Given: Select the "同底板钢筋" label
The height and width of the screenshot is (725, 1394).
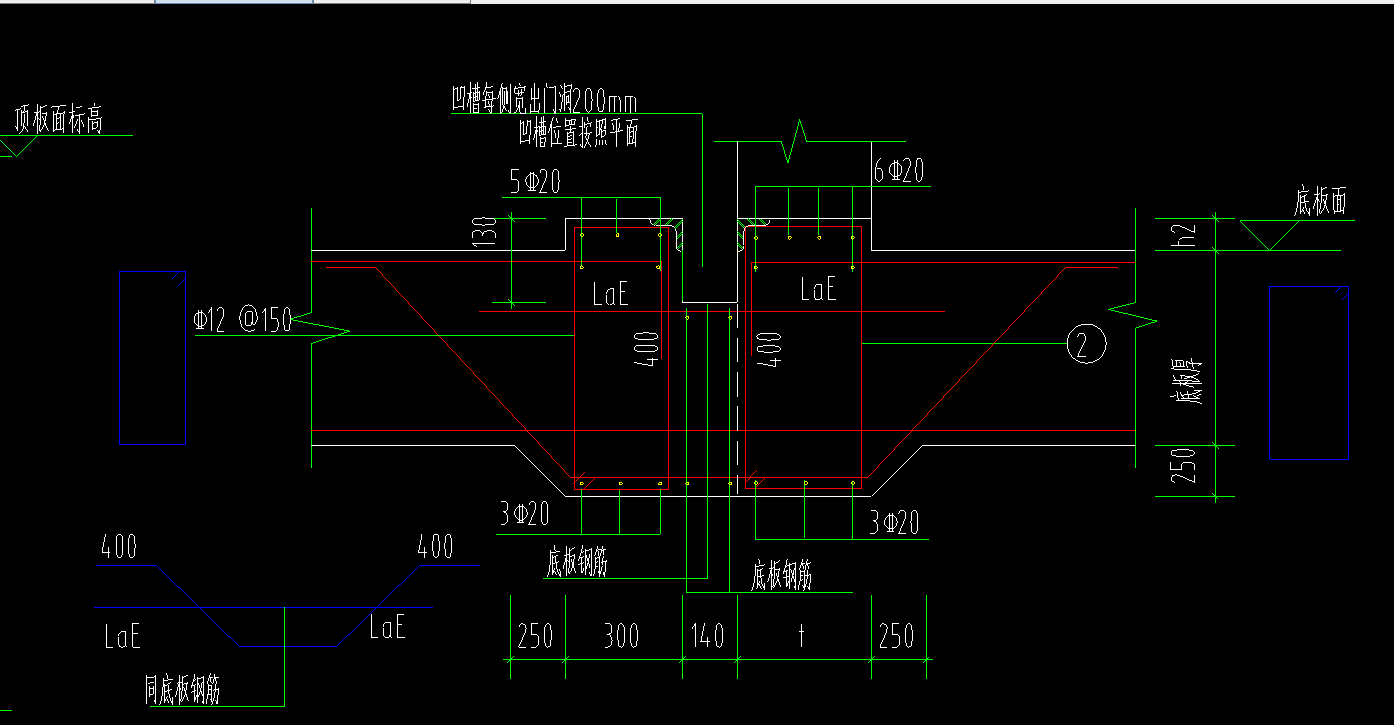Looking at the screenshot, I should [x=182, y=690].
